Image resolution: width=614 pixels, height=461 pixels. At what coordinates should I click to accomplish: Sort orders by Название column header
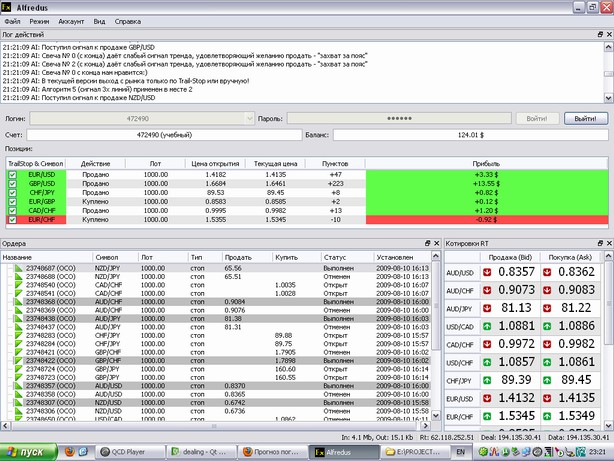click(x=46, y=257)
